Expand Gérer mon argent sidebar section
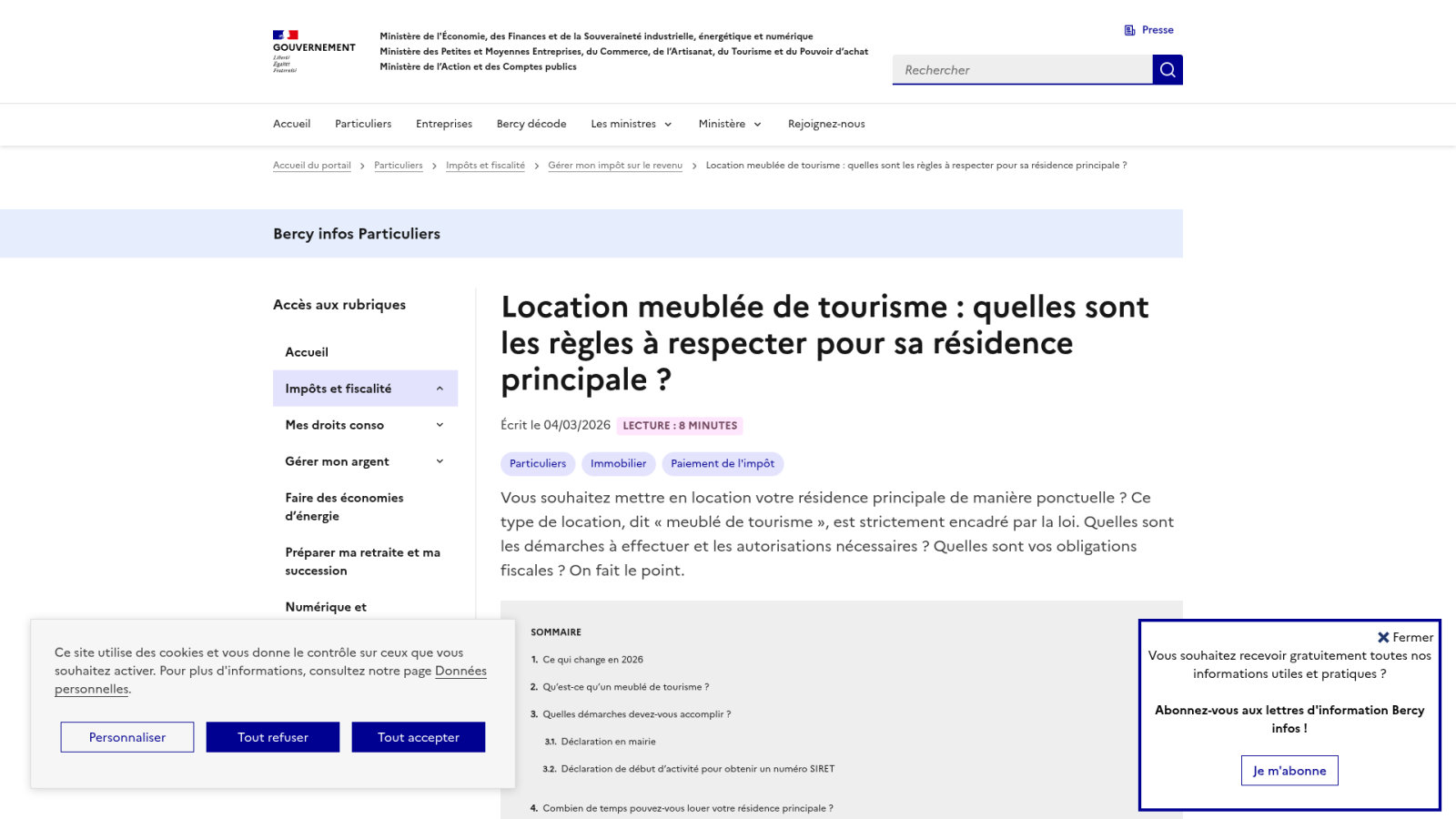The height and width of the screenshot is (819, 1456). [x=365, y=461]
